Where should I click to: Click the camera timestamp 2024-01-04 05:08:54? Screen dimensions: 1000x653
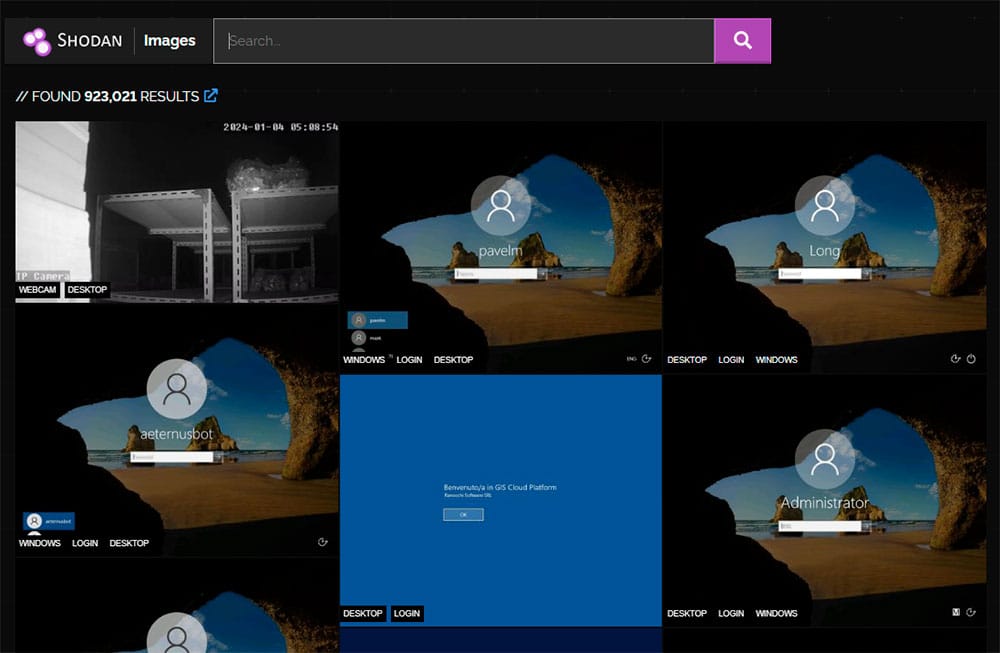[281, 127]
